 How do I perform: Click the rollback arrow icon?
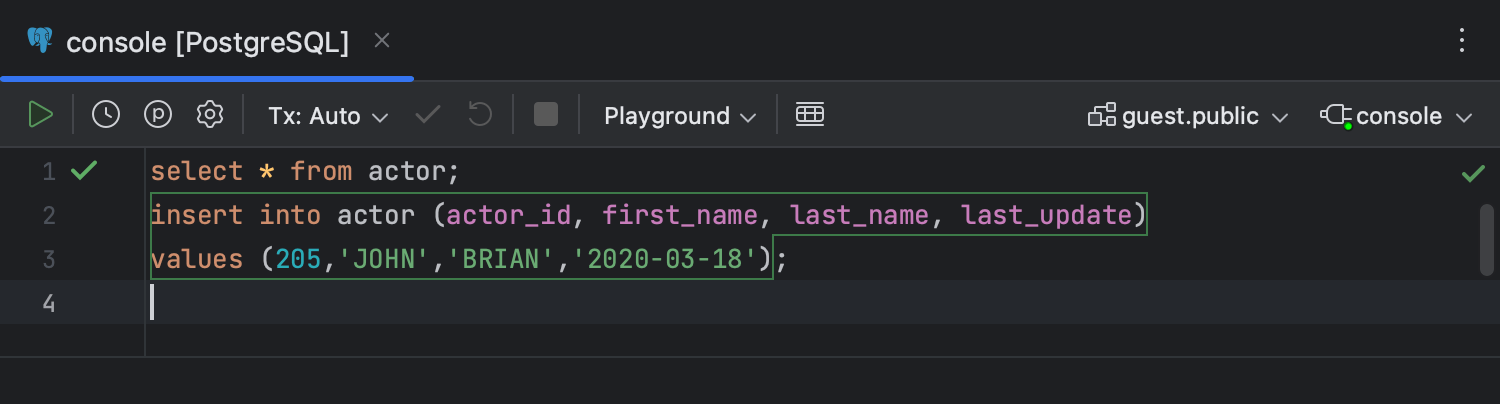[x=480, y=115]
